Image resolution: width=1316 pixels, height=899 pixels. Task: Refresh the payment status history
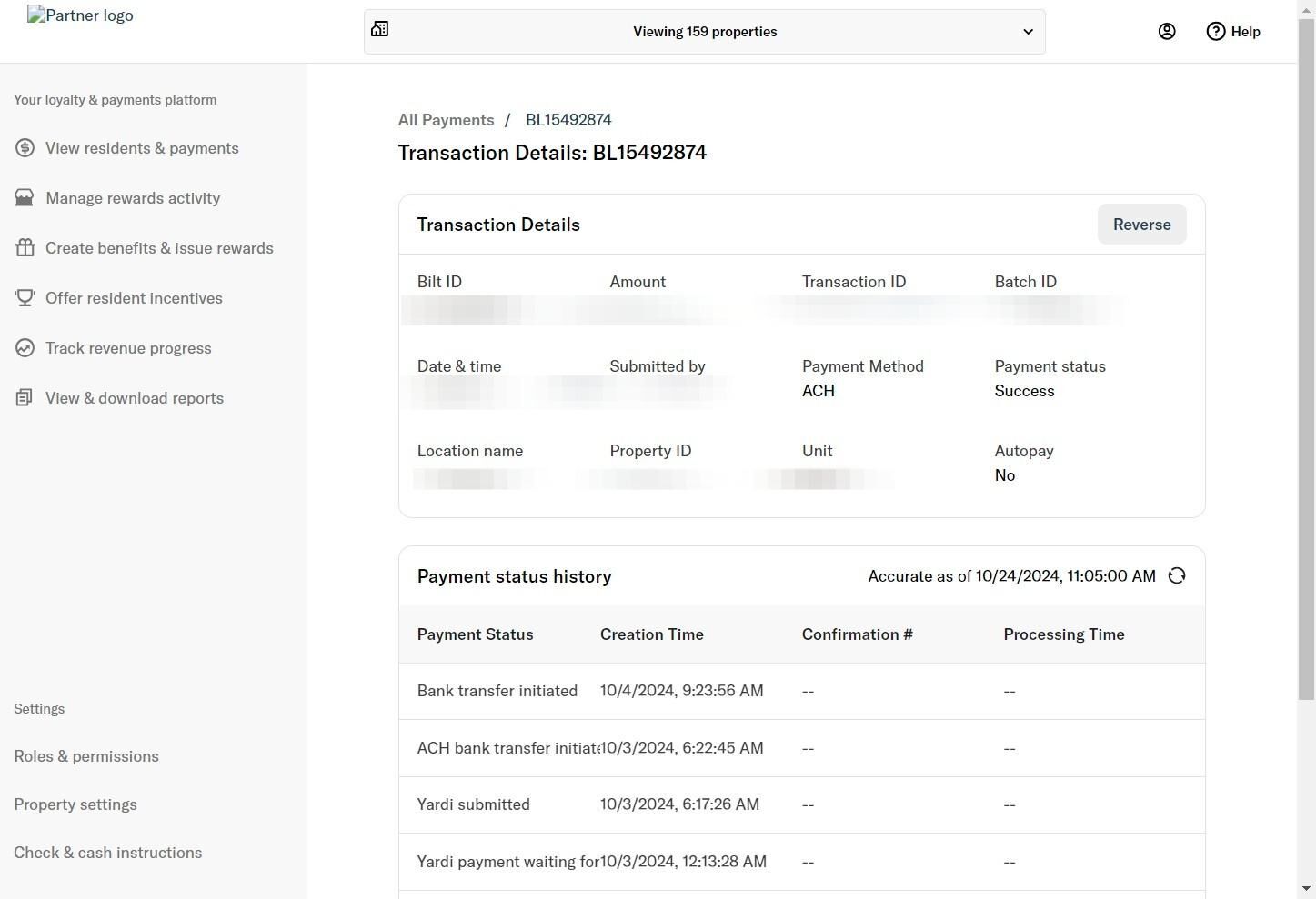tap(1177, 576)
